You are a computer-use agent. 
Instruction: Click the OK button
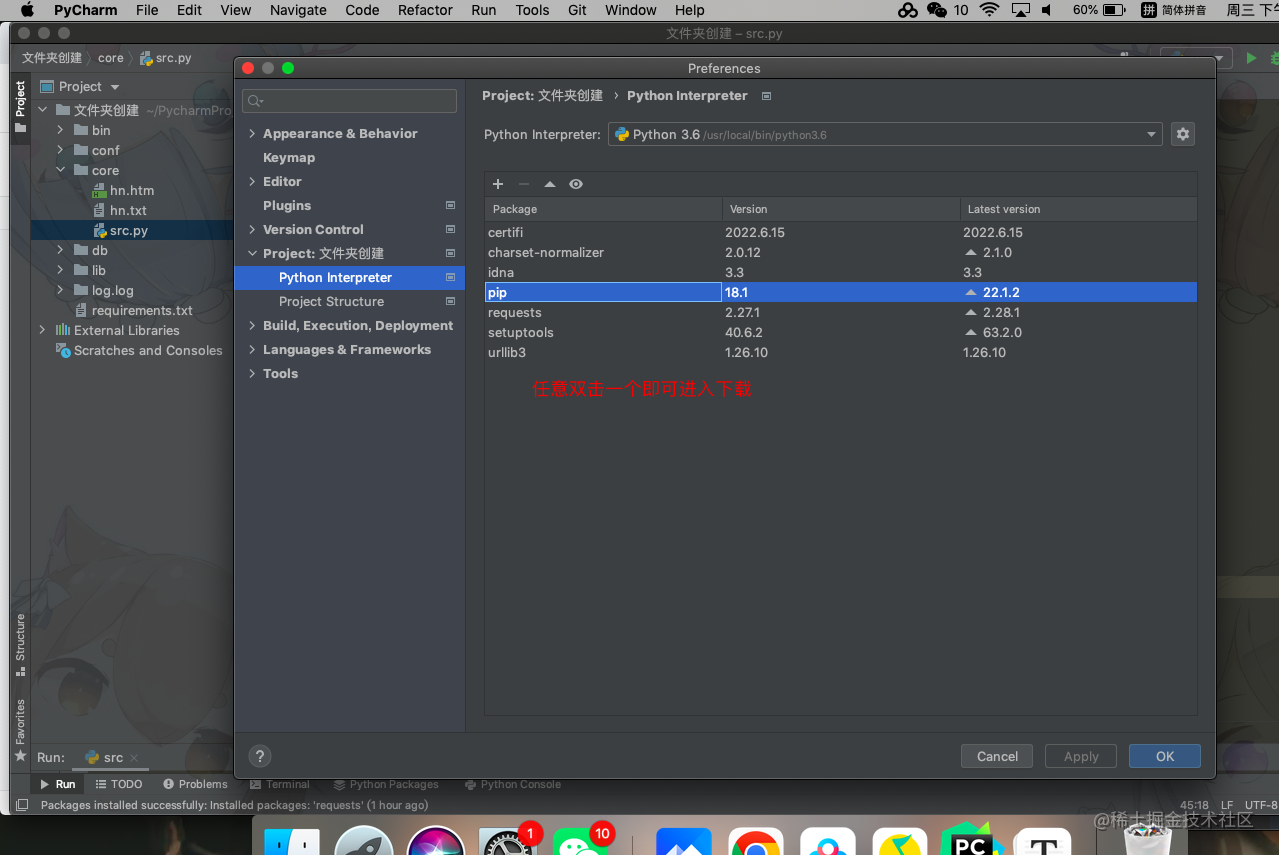click(1165, 756)
